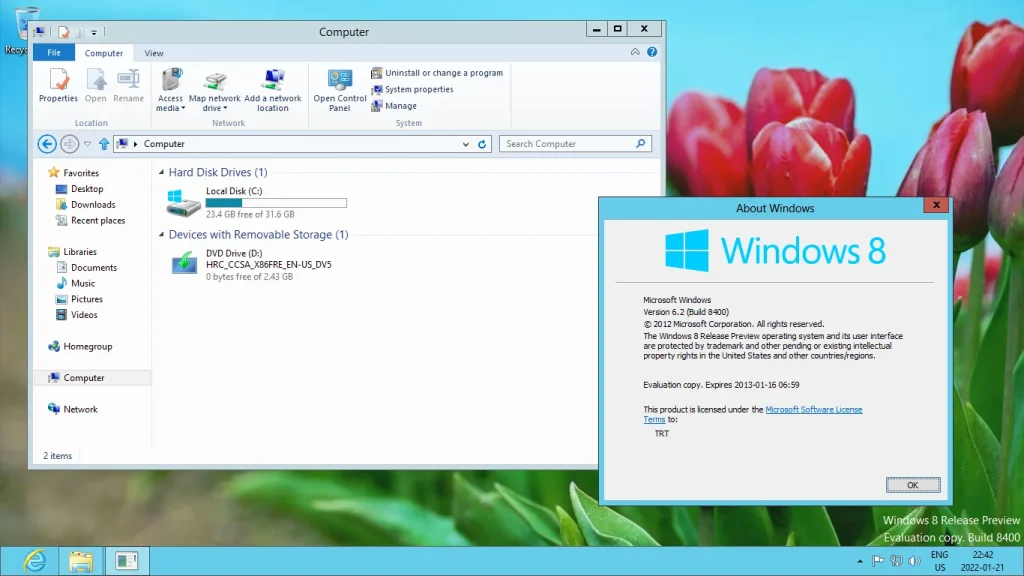The width and height of the screenshot is (1024, 576).
Task: Open Customize Quick Access Toolbar dropdown
Action: (94, 32)
